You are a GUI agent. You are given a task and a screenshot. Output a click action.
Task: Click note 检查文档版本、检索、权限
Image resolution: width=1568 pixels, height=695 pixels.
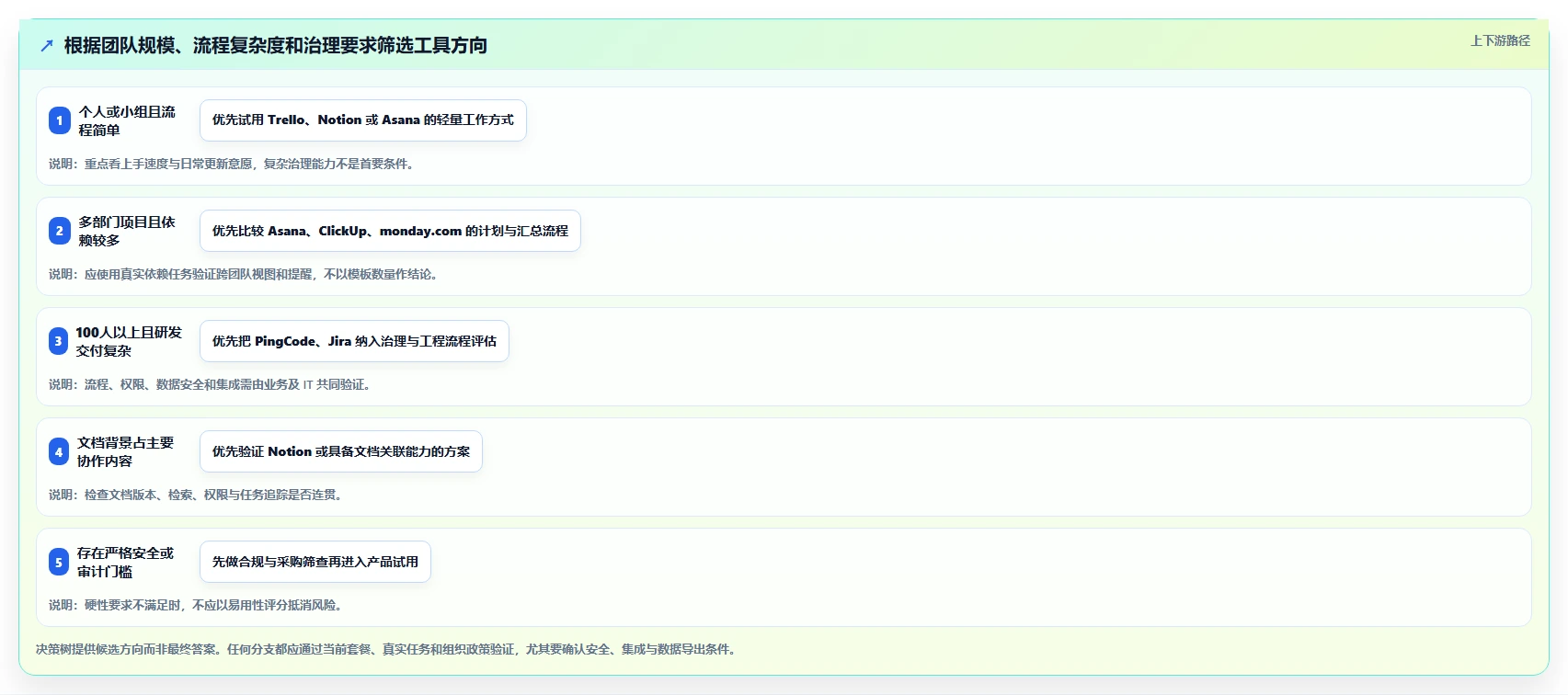click(197, 495)
